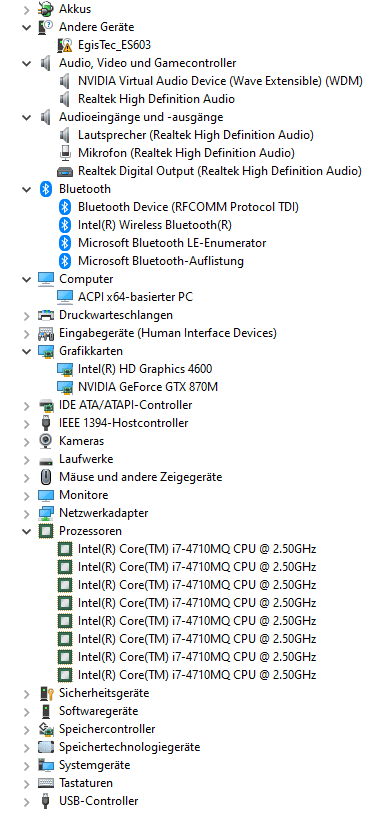Collapse the Grafikkarten category

click(27, 351)
